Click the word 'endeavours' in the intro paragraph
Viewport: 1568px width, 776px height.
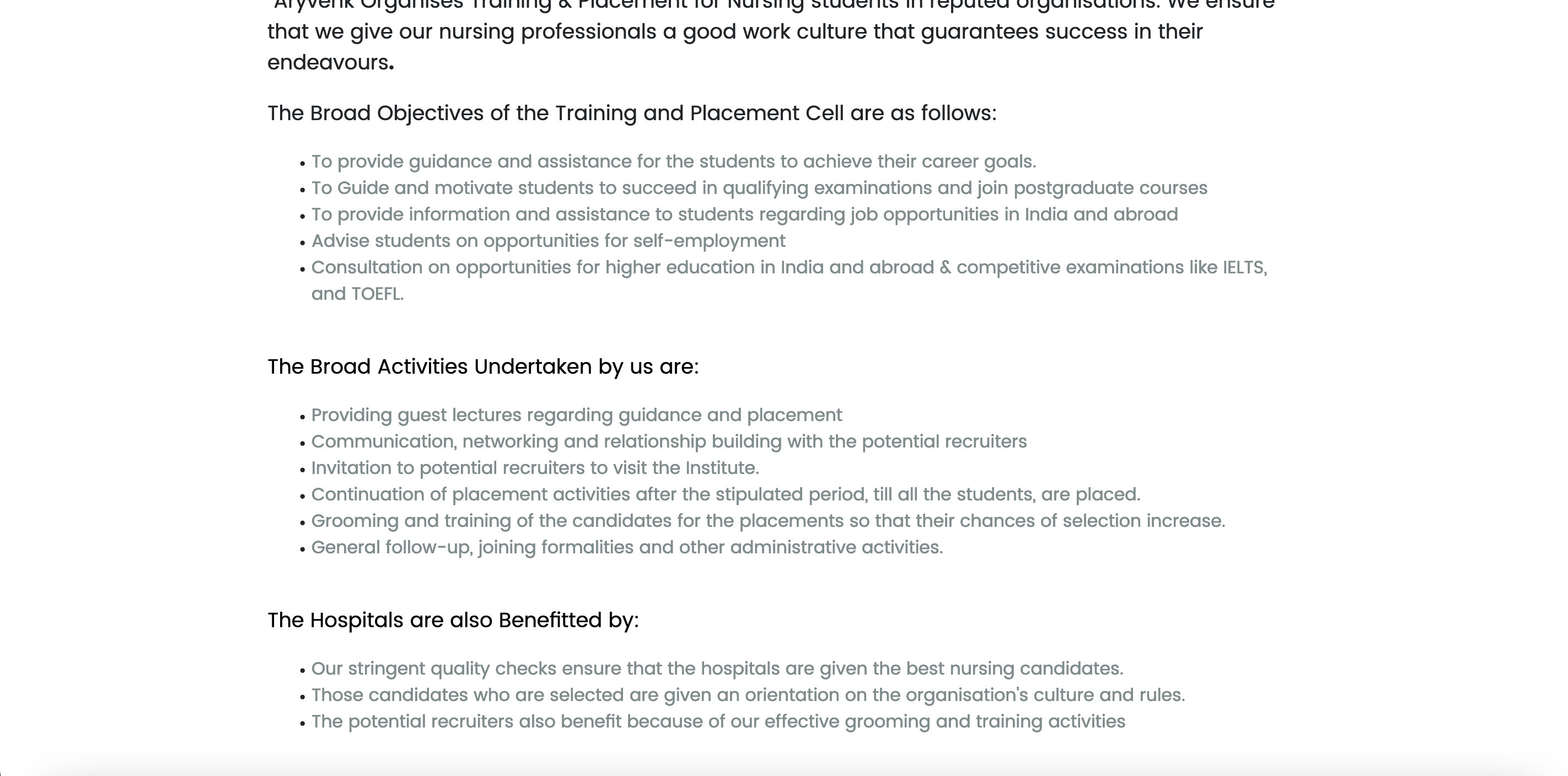point(328,63)
